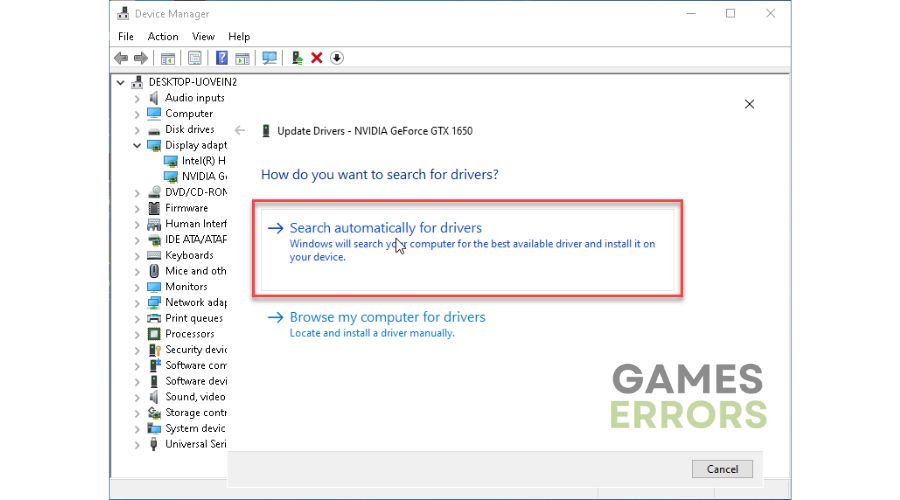
Task: Select the Software devices tree item
Action: [196, 381]
